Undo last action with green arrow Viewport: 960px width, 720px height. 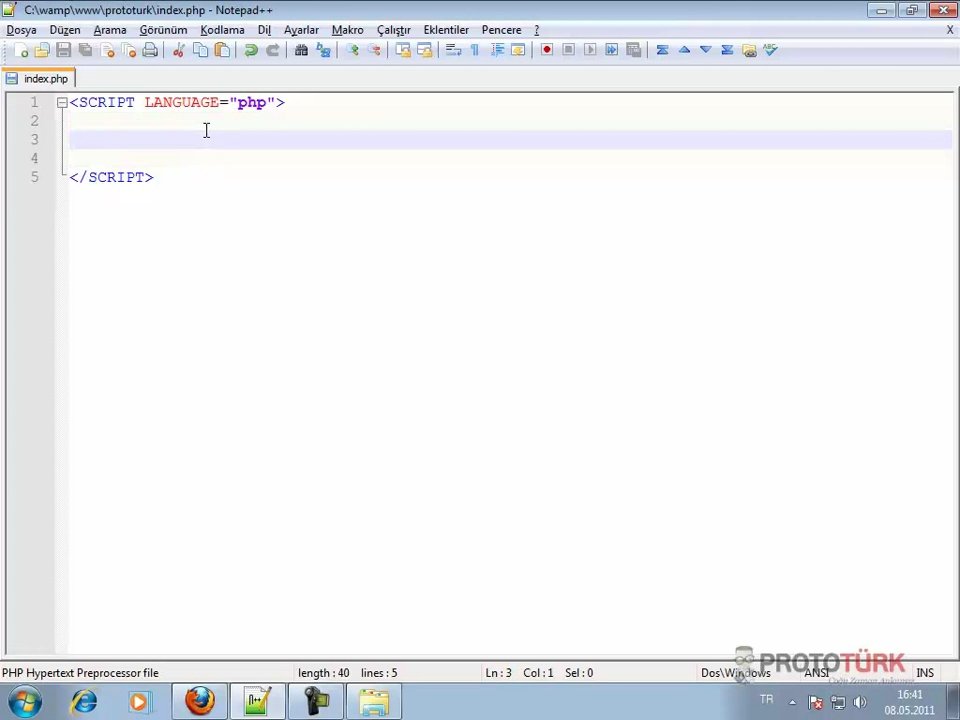point(250,50)
